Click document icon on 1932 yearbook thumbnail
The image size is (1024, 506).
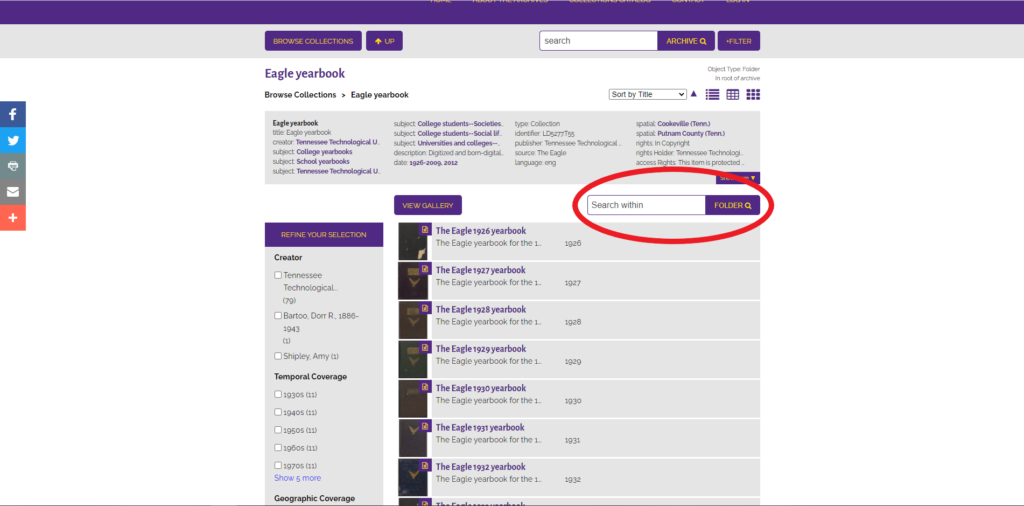[x=425, y=465]
